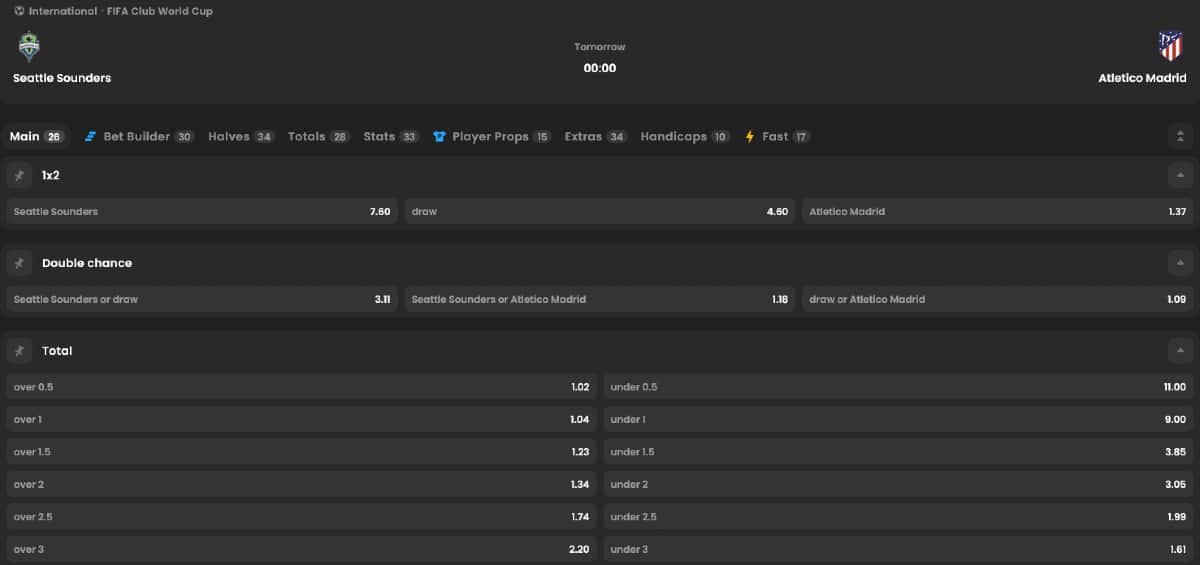Pick over 1 at 1.04
The image size is (1200, 565).
301,420
